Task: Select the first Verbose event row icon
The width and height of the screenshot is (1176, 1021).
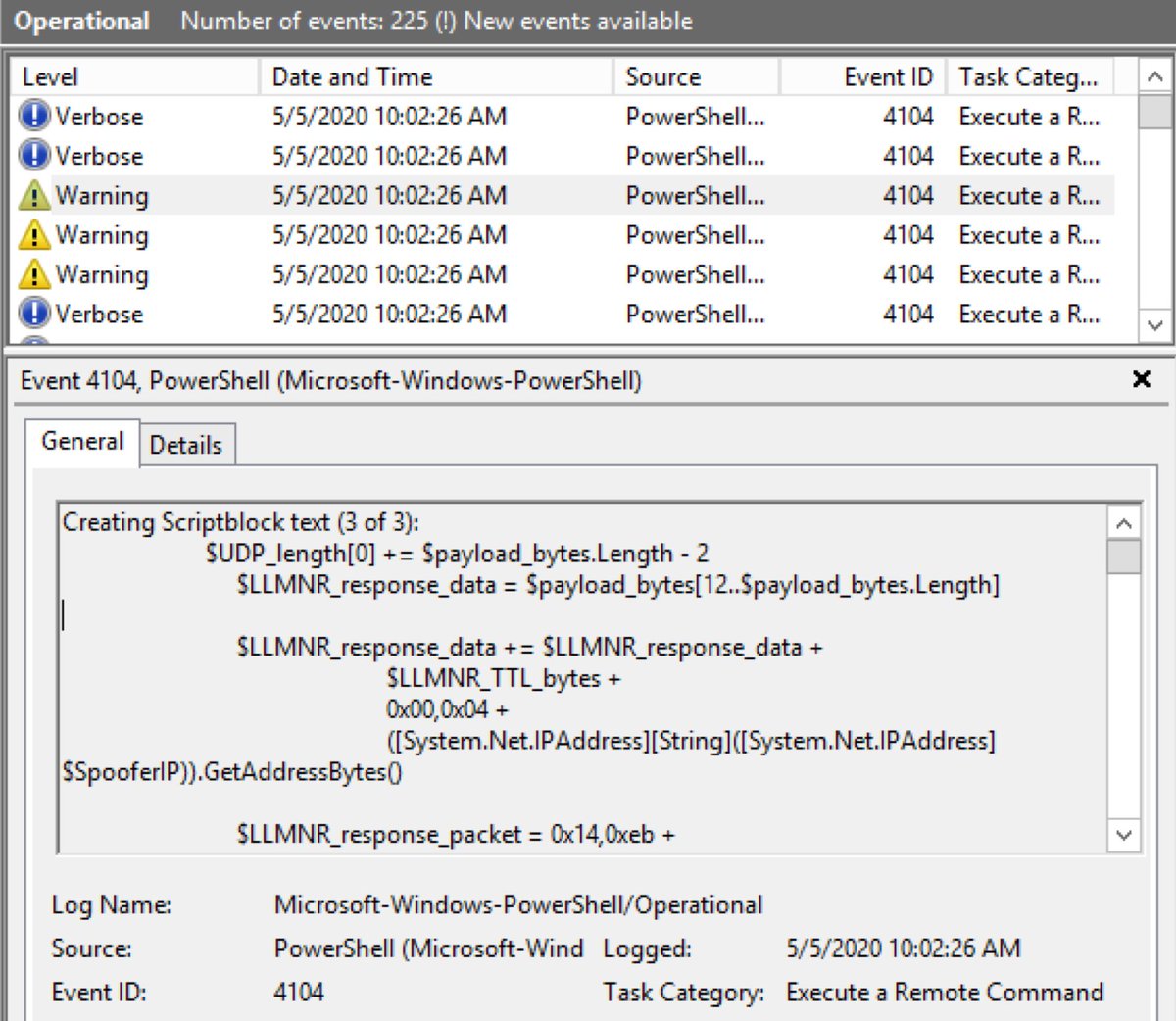Action: pos(33,116)
